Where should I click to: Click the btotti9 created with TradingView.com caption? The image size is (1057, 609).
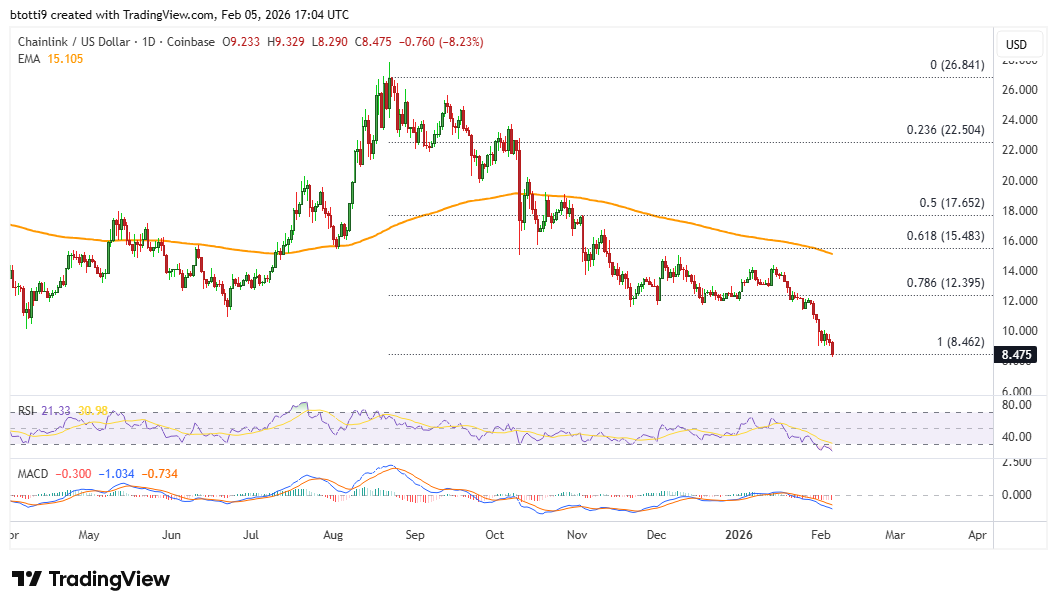(x=179, y=14)
